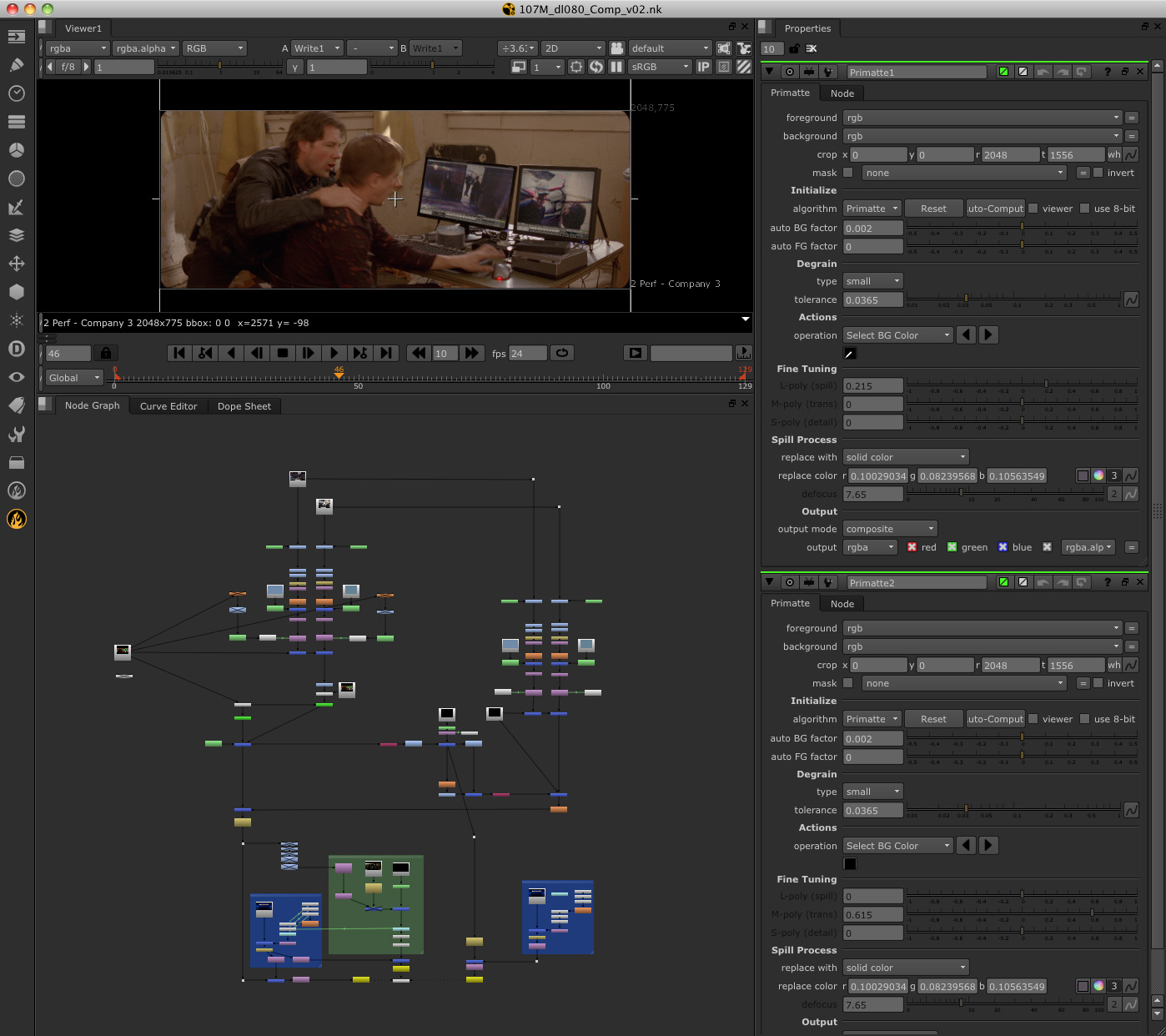The height and width of the screenshot is (1036, 1166).
Task: Stop playback in viewer controls
Action: pos(283,353)
